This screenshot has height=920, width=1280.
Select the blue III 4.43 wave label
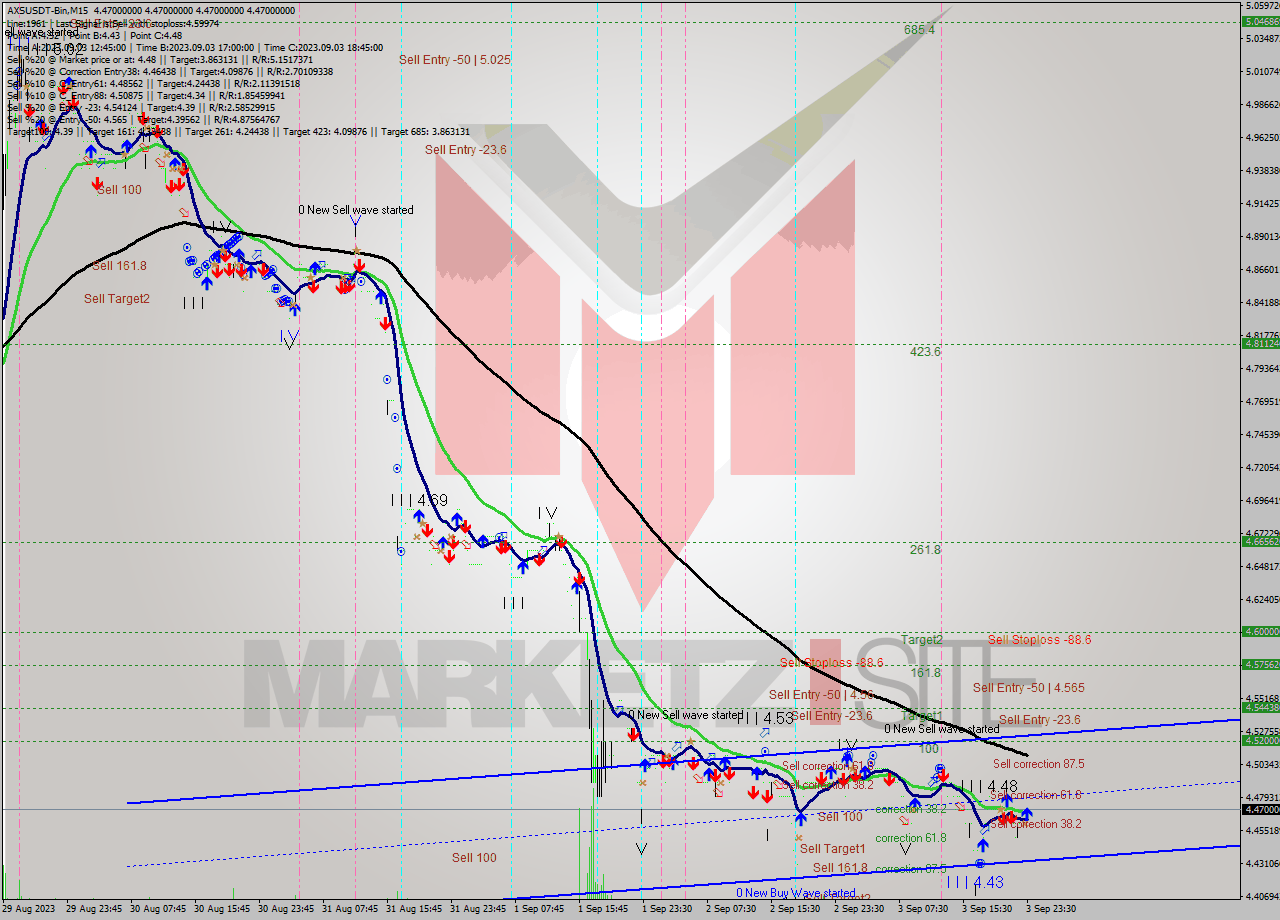point(974,882)
